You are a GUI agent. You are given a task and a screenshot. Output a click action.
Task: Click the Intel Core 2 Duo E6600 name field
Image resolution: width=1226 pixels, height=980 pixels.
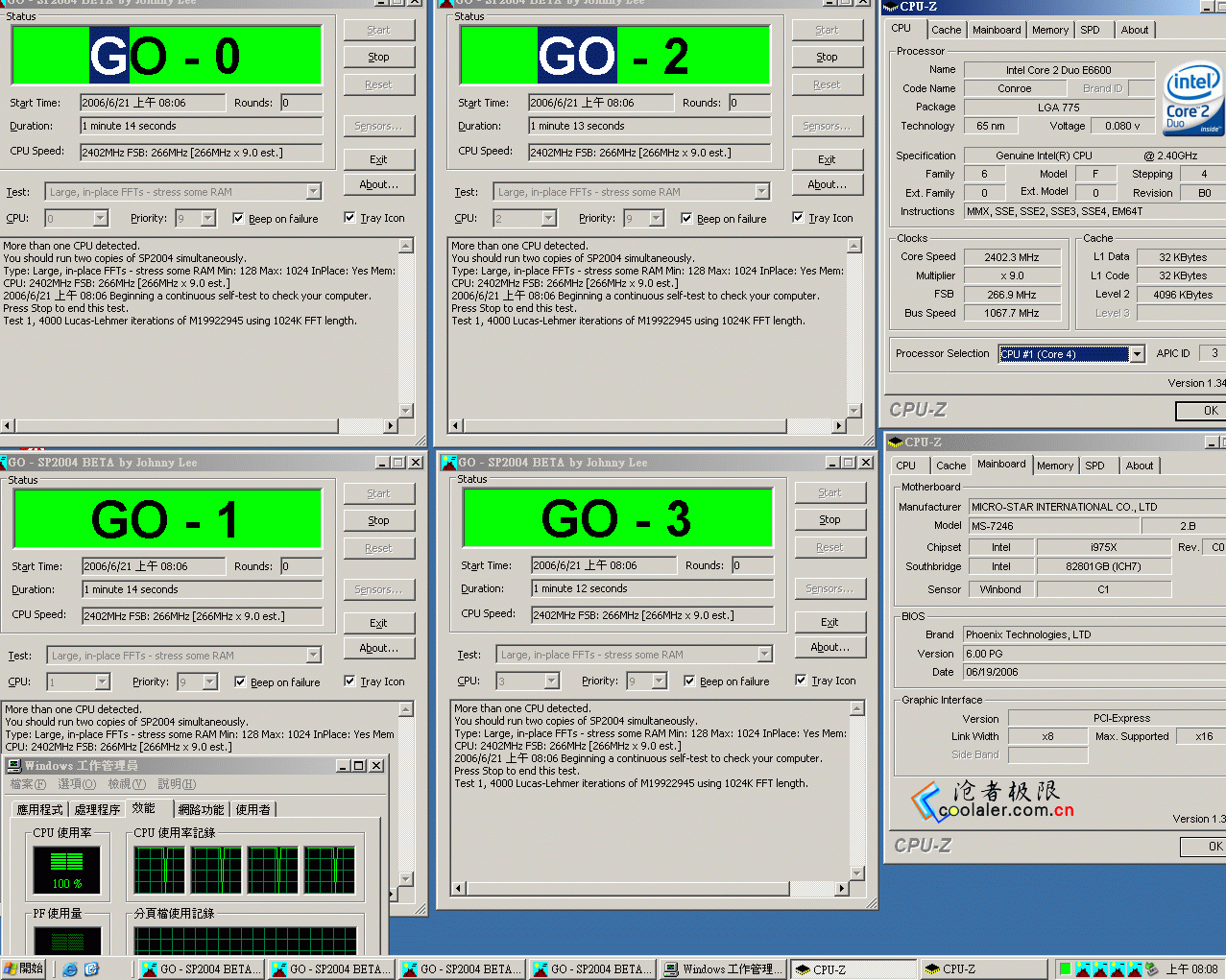pyautogui.click(x=1059, y=70)
